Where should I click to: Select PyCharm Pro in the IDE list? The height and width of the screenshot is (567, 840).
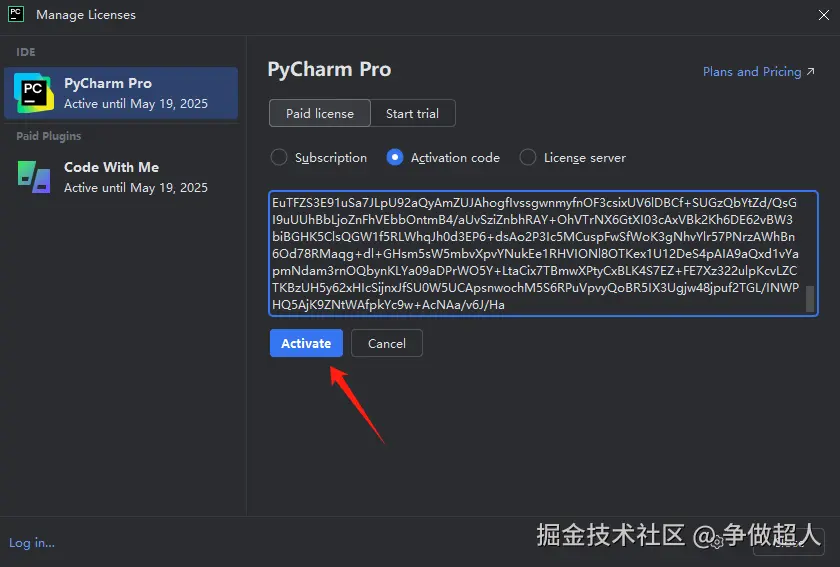click(x=121, y=93)
